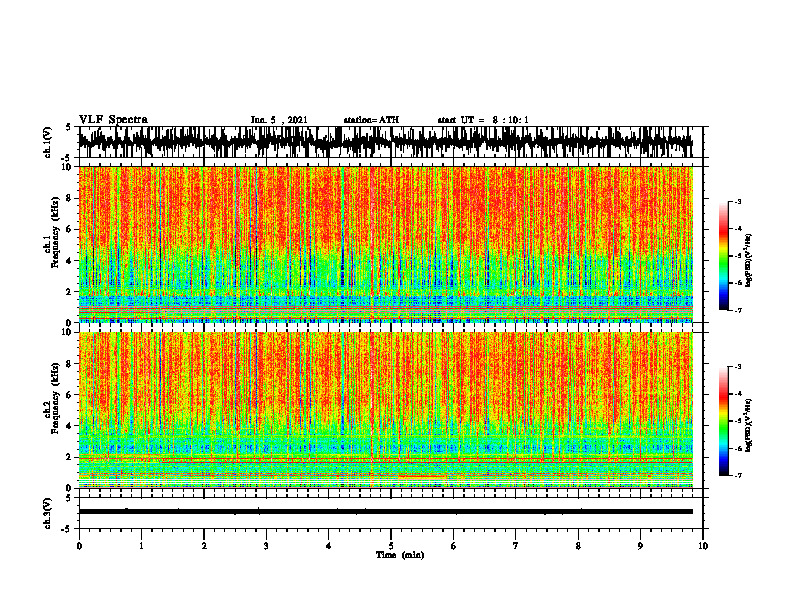Viewport: 792px width, 612px height.
Task: Select the date text "Jan. 5 , 2021"
Action: tap(279, 120)
